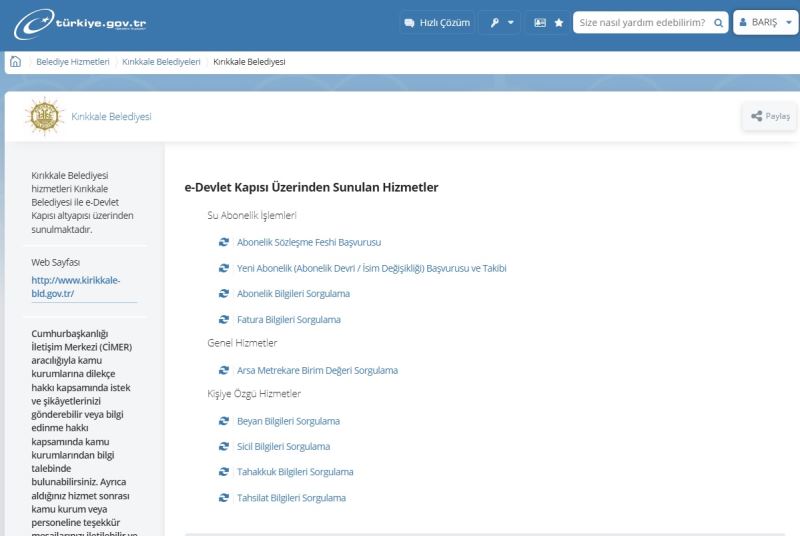Click the türkiye.gov.tr logo
Screen dimensions: 800x536
80,23
